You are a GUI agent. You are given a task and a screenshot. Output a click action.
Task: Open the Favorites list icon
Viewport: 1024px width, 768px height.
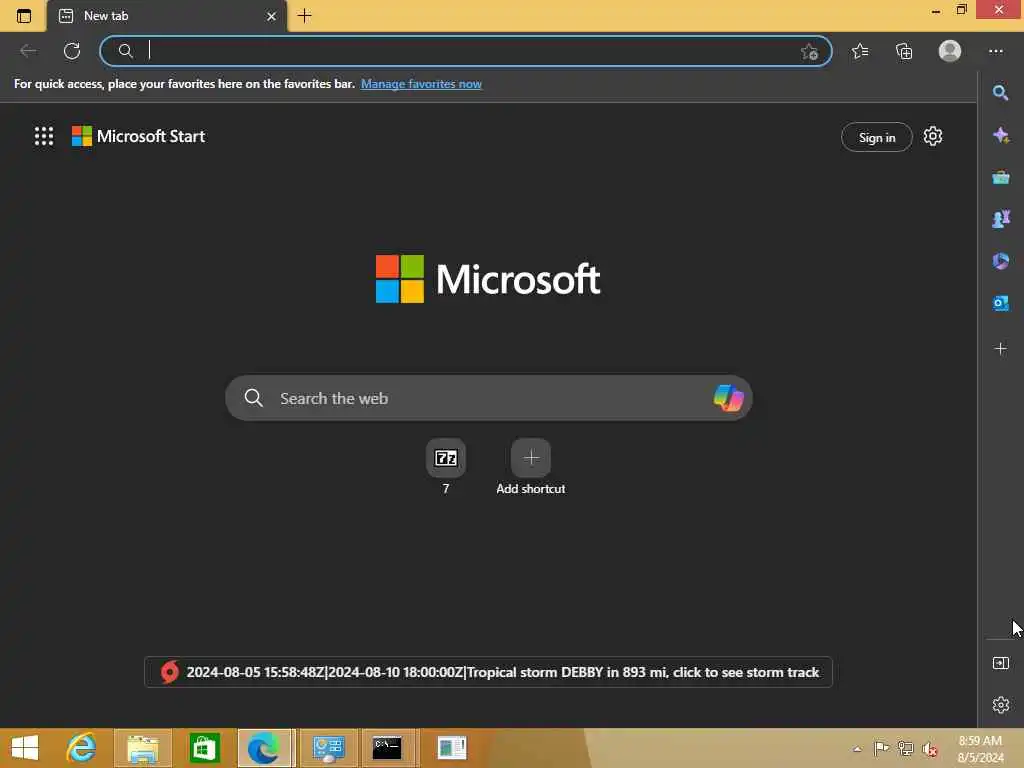point(860,51)
